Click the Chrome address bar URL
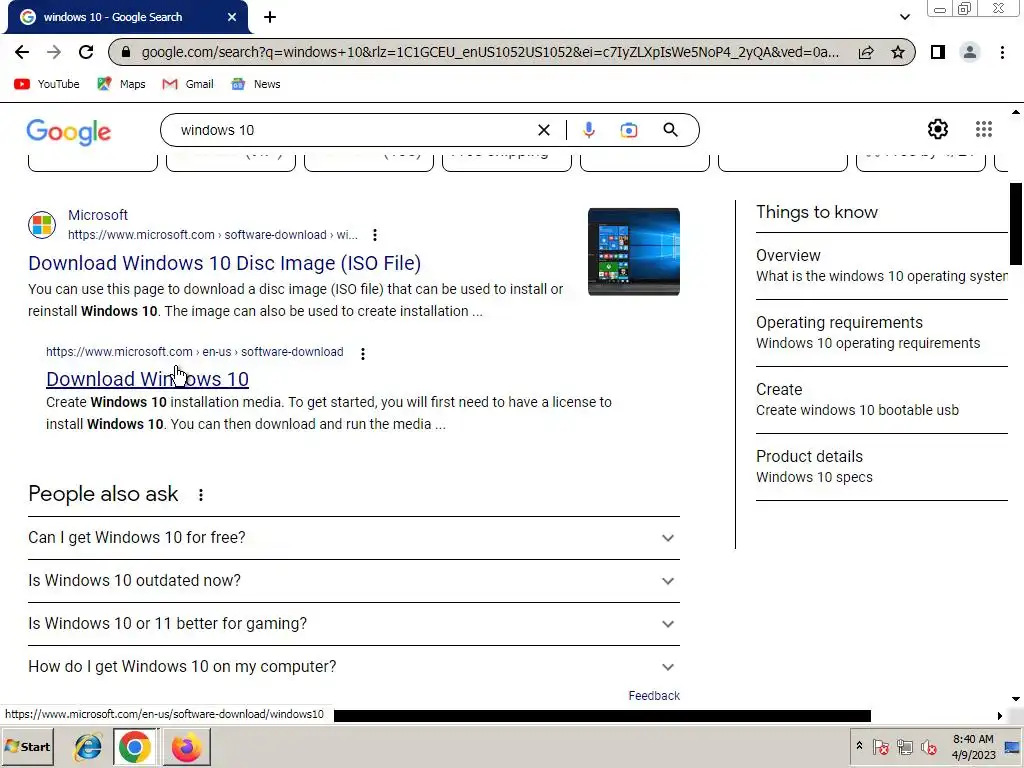This screenshot has height=768, width=1024. 490,52
